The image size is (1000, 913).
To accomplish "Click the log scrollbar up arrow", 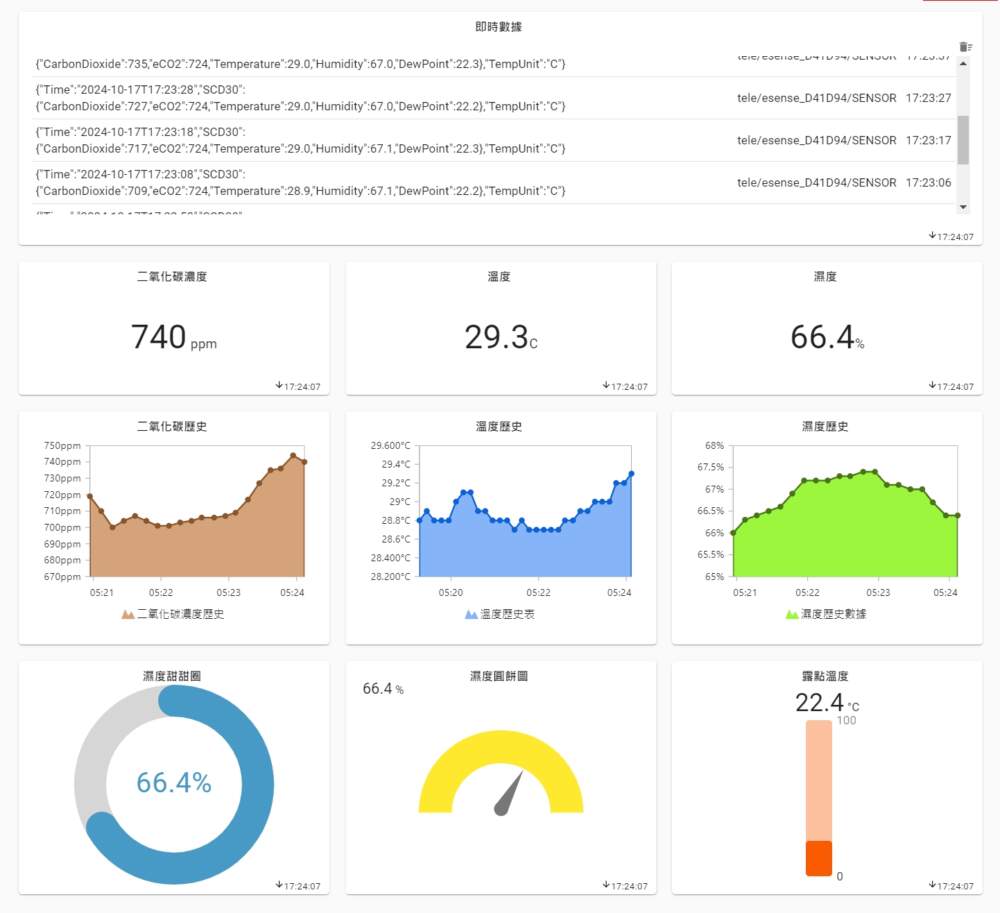I will (963, 63).
